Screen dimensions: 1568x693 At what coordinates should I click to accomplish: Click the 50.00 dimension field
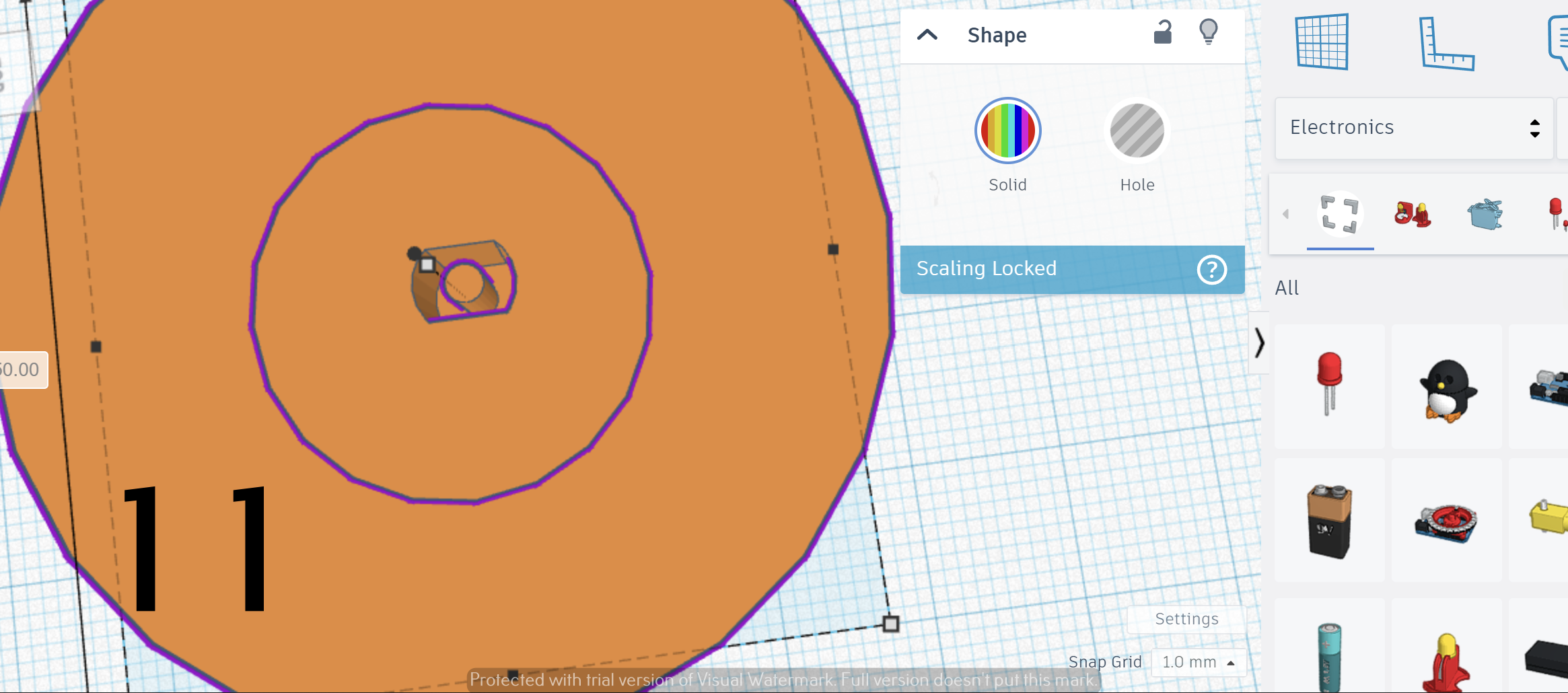(x=20, y=369)
